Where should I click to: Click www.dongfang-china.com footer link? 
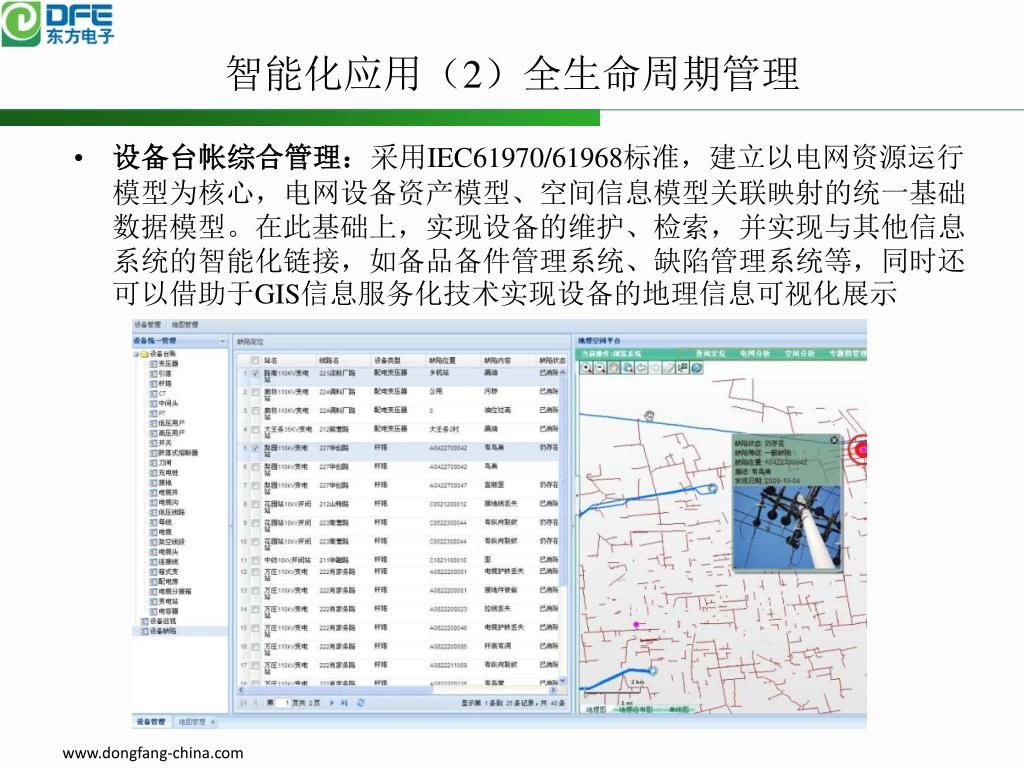point(153,753)
